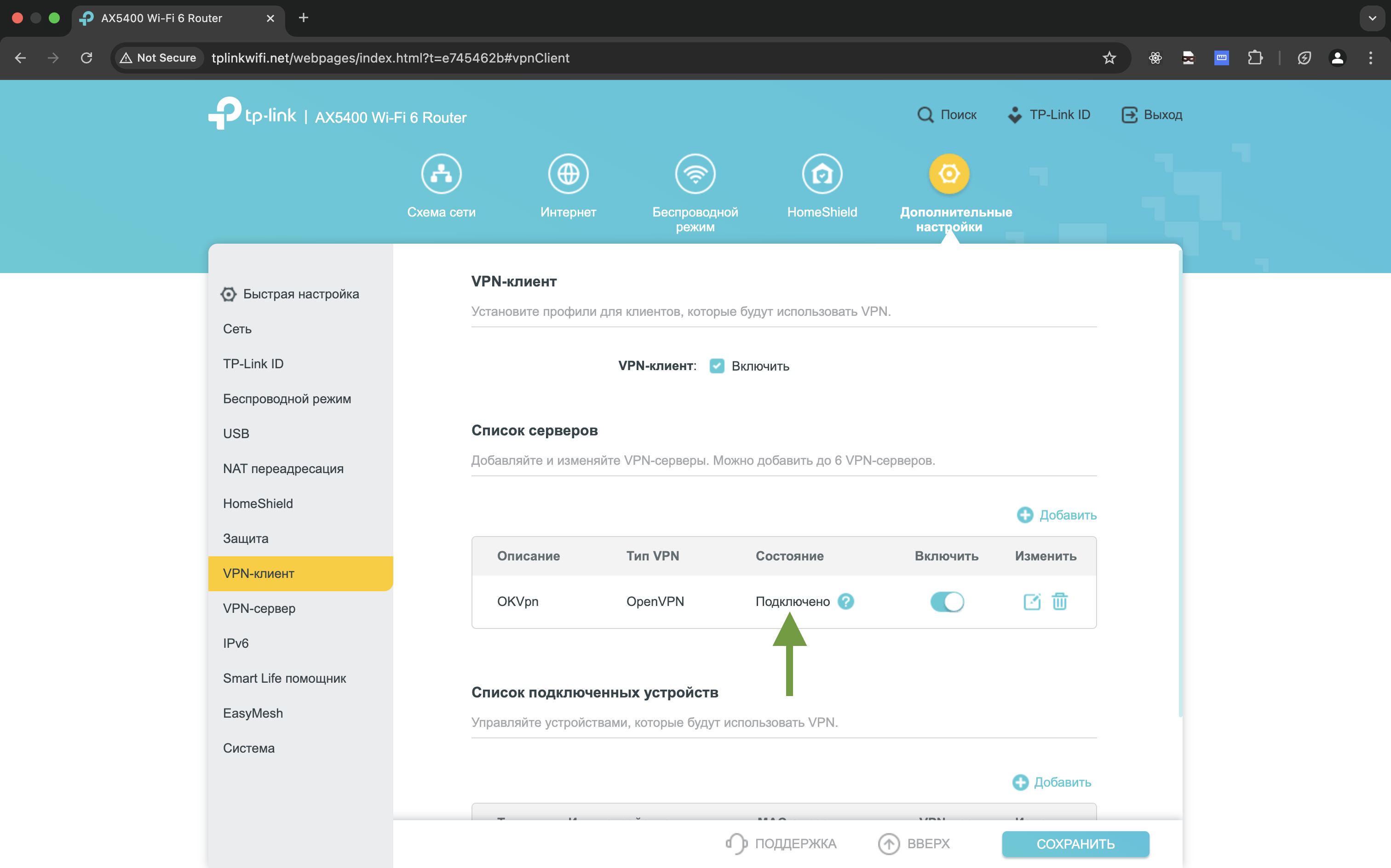Toggle off the OKVpn server switch

(x=947, y=602)
